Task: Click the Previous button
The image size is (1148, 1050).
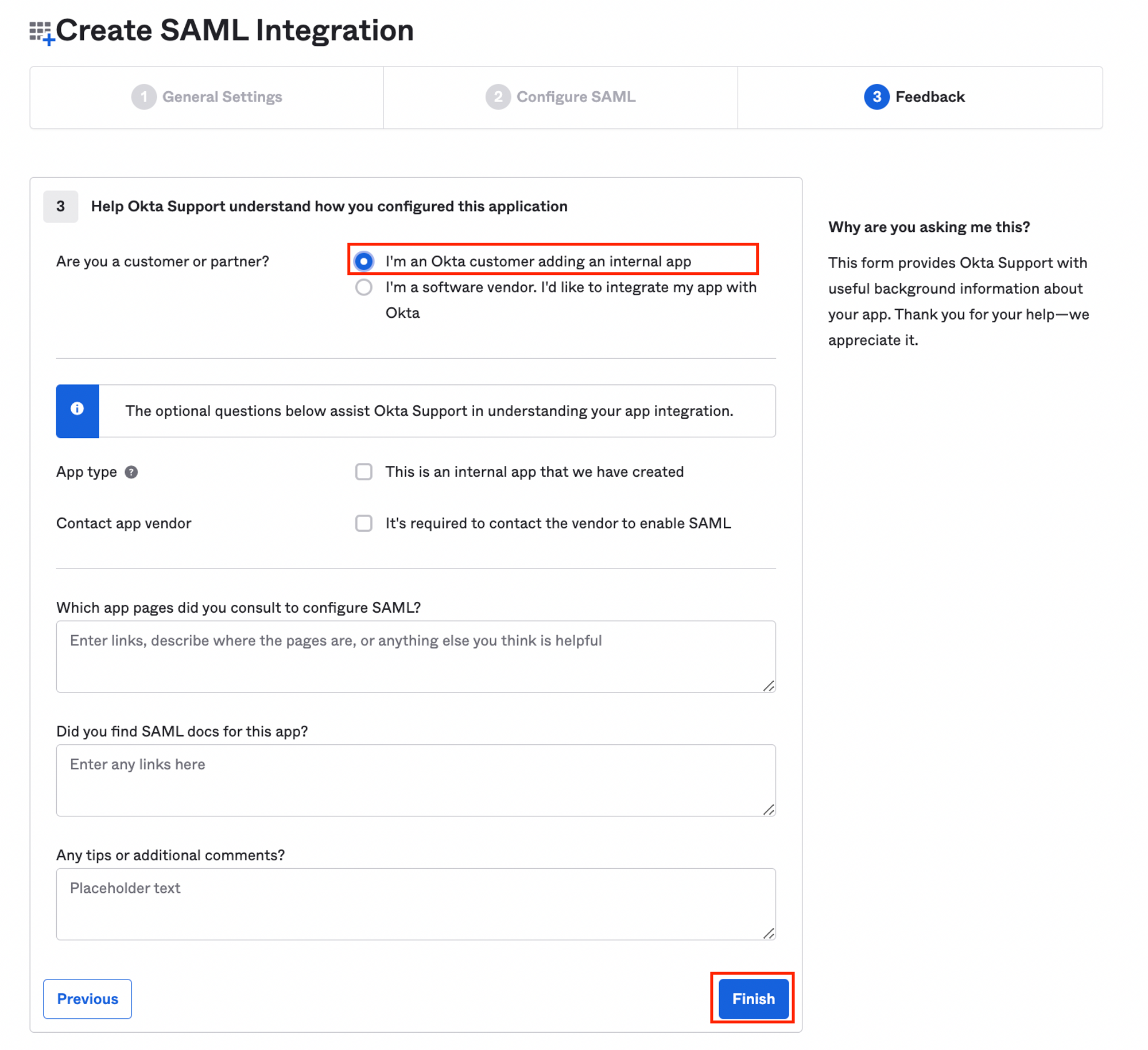Action: tap(88, 999)
